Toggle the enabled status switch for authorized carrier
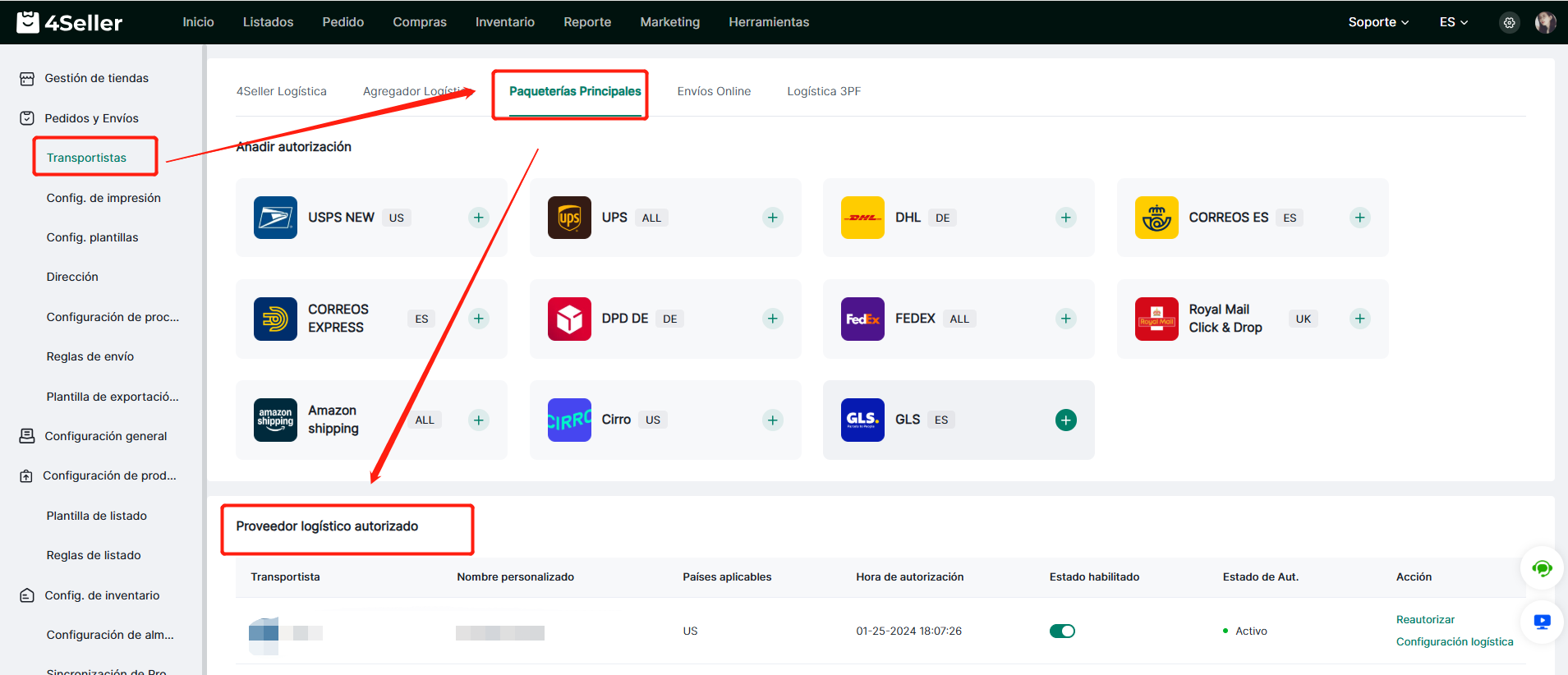This screenshot has height=675, width=1568. 1062,631
